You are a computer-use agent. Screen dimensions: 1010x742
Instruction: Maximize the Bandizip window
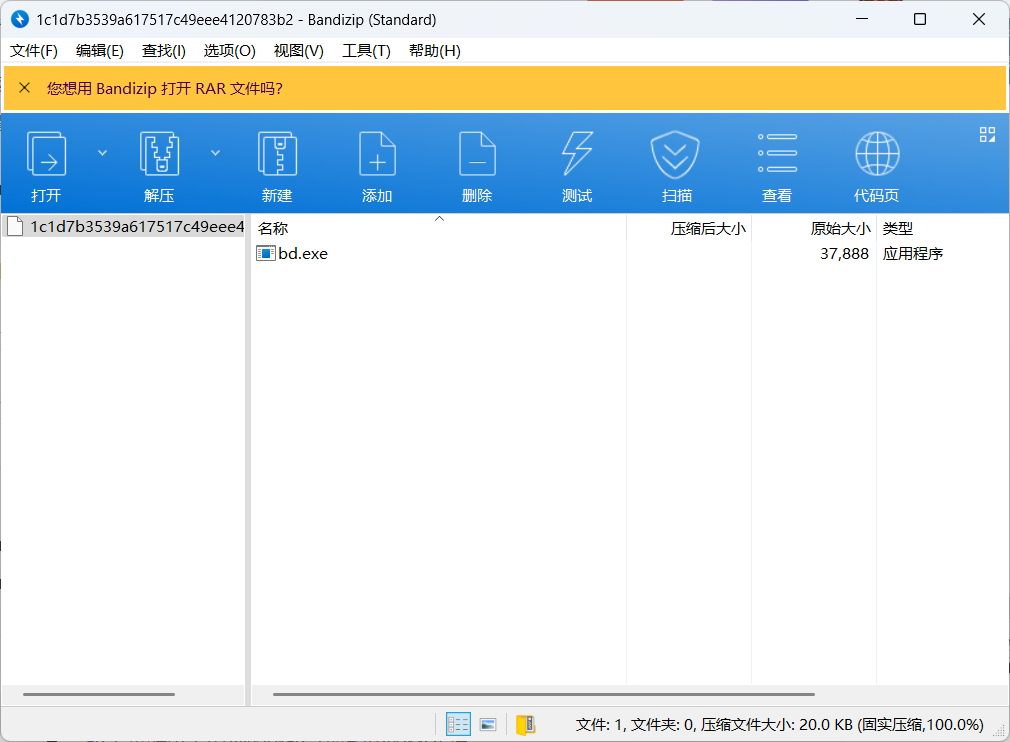[920, 19]
